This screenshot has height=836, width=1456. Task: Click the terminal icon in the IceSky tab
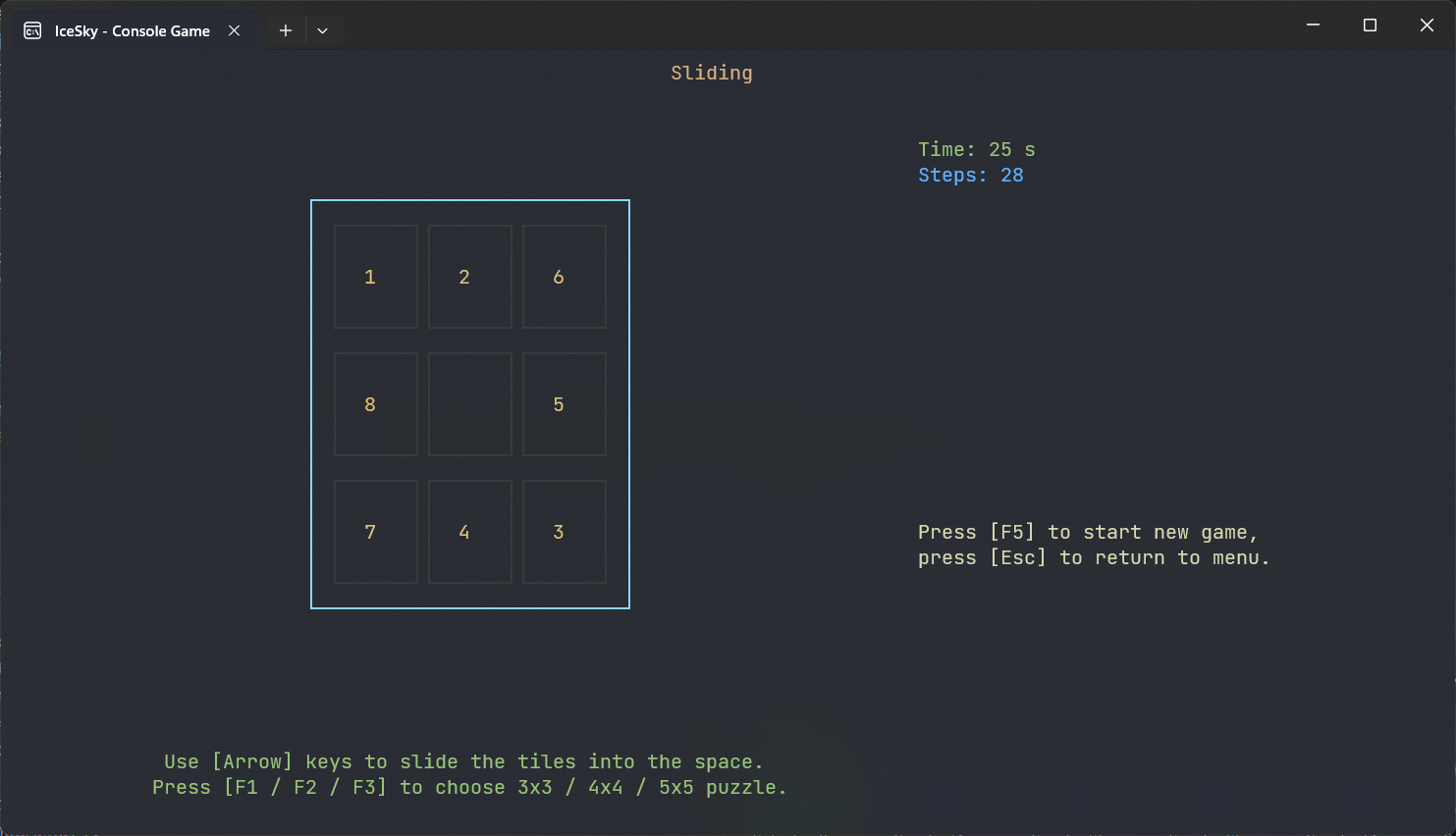[32, 30]
